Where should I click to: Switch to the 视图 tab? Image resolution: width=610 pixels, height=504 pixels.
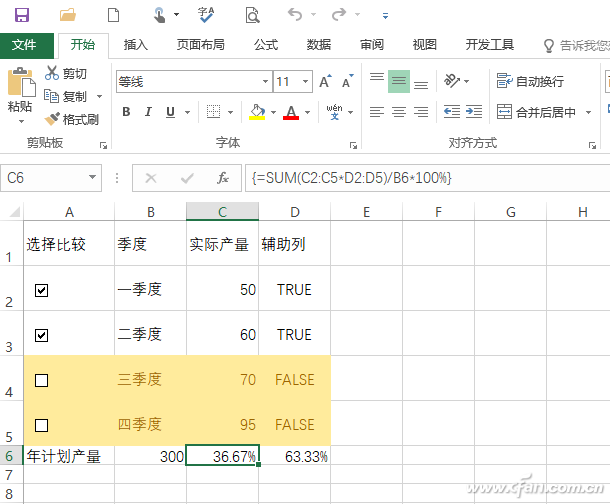coord(424,45)
